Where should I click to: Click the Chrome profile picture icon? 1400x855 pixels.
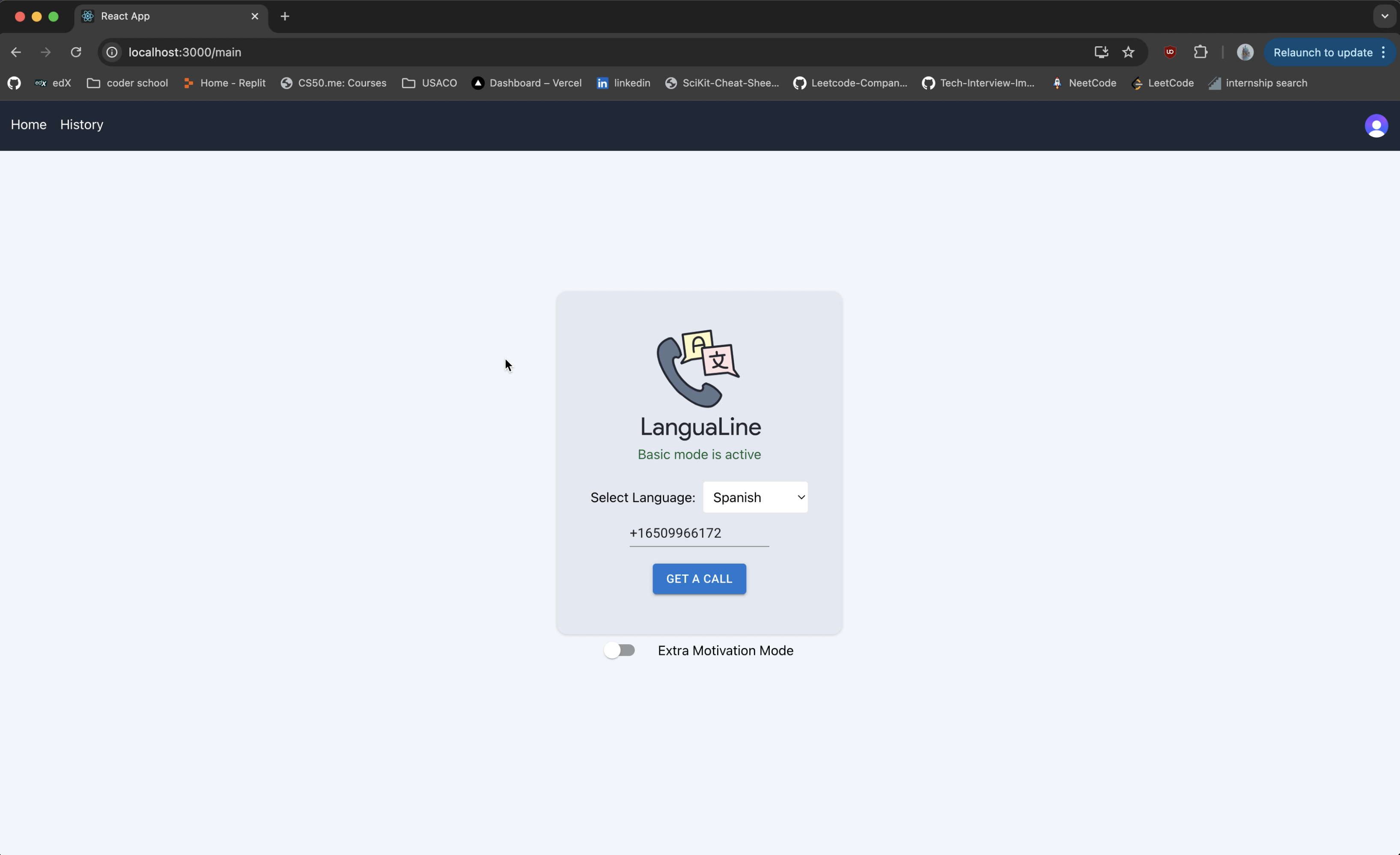tap(1244, 52)
